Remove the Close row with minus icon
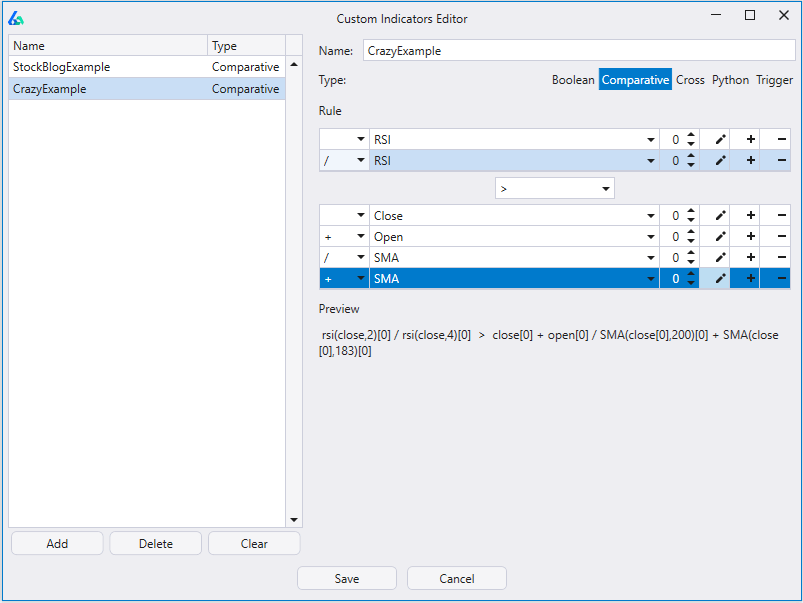 click(781, 216)
